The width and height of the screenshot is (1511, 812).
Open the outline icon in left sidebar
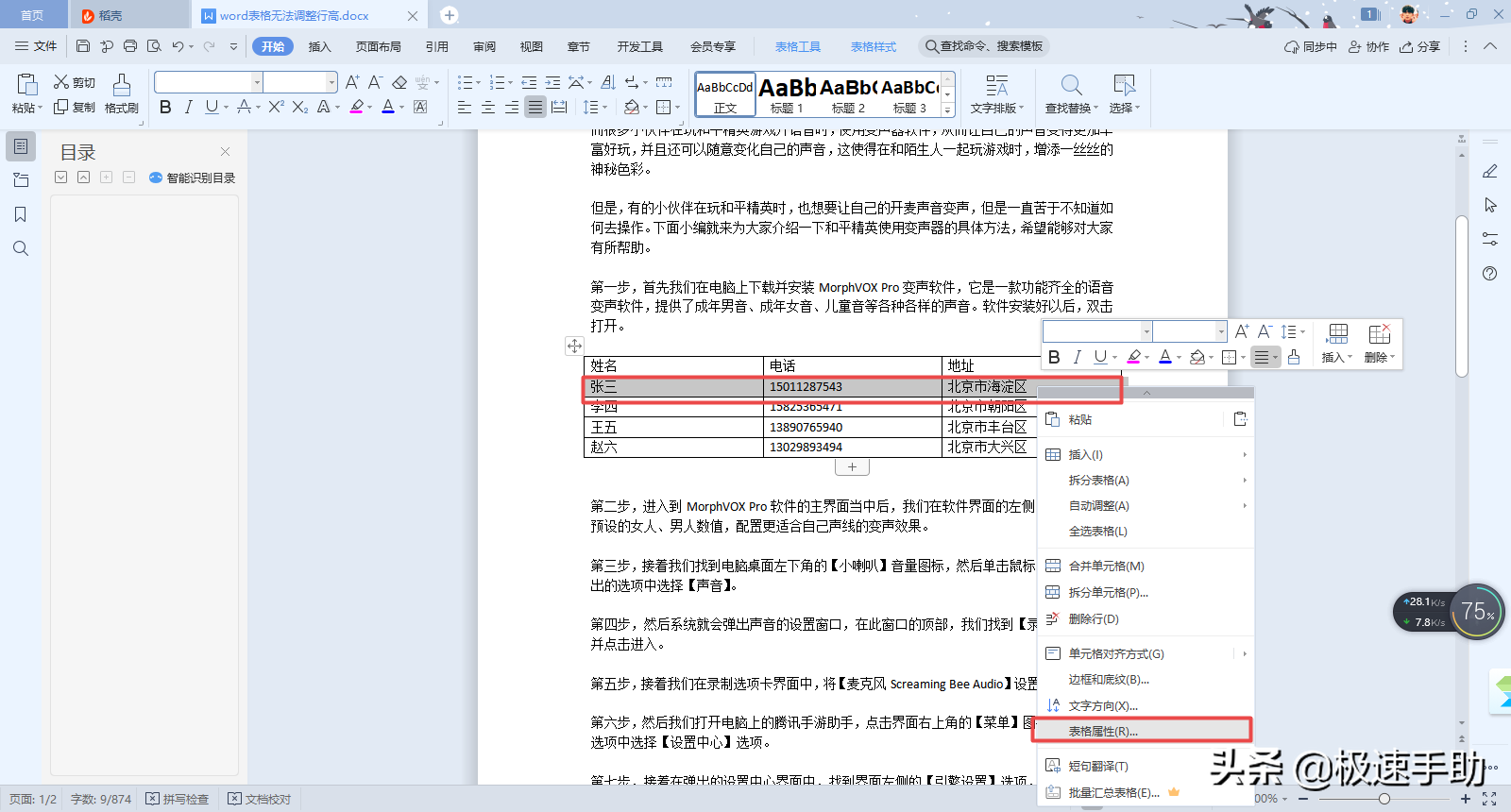(21, 180)
